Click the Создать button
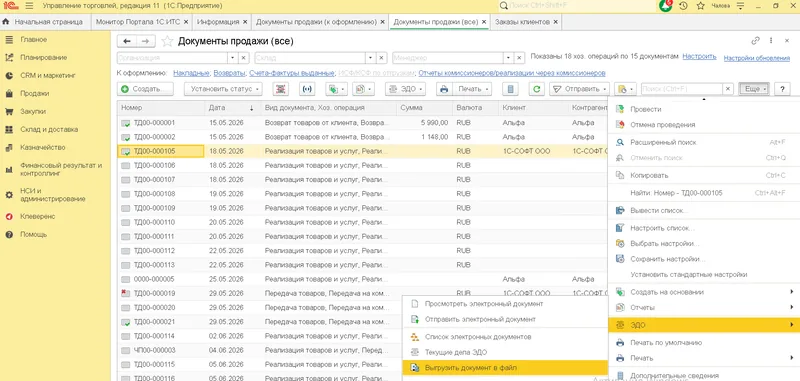This screenshot has width=800, height=381. click(145, 89)
